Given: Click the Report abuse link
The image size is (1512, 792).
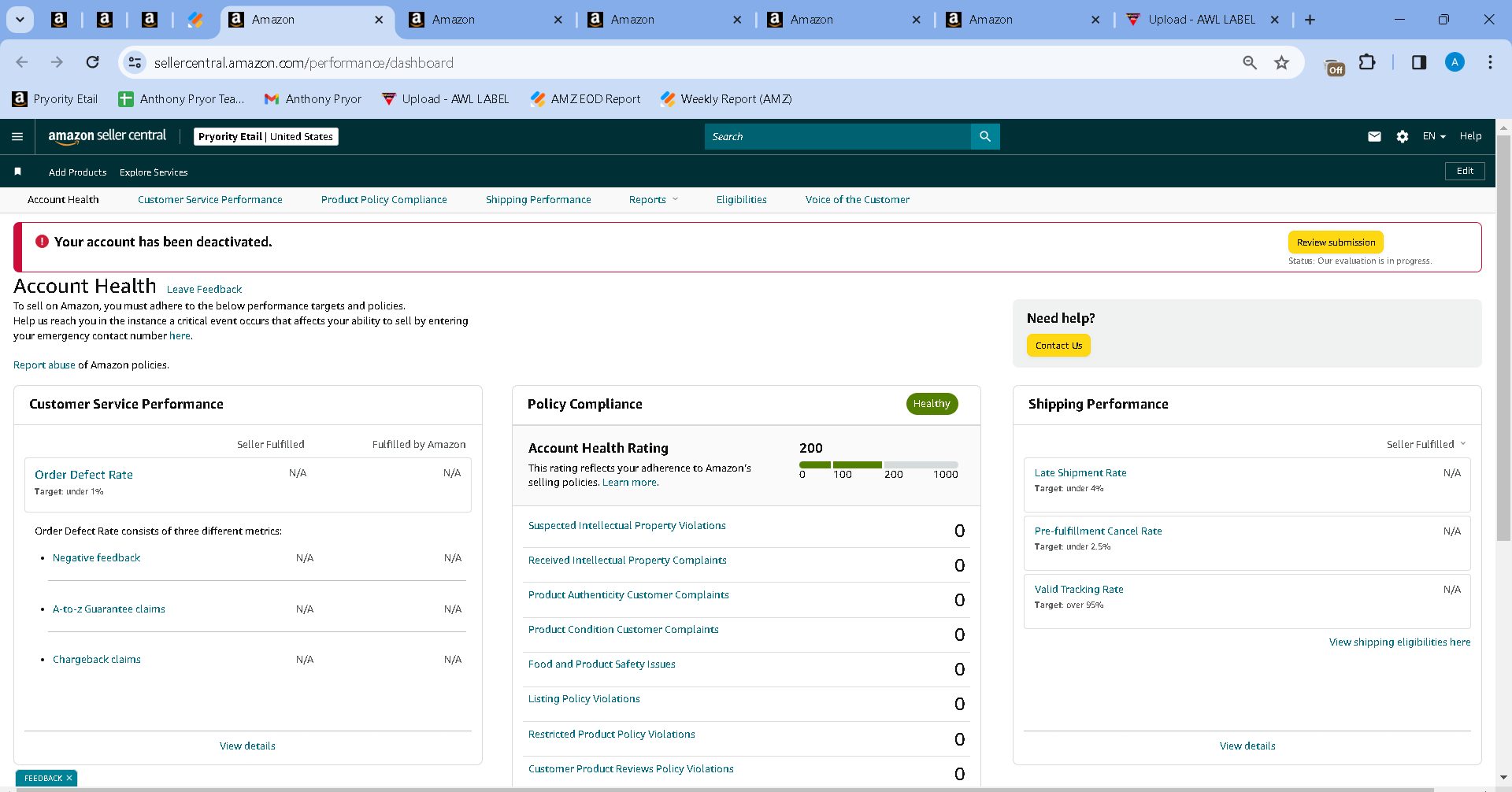Looking at the screenshot, I should pyautogui.click(x=44, y=365).
